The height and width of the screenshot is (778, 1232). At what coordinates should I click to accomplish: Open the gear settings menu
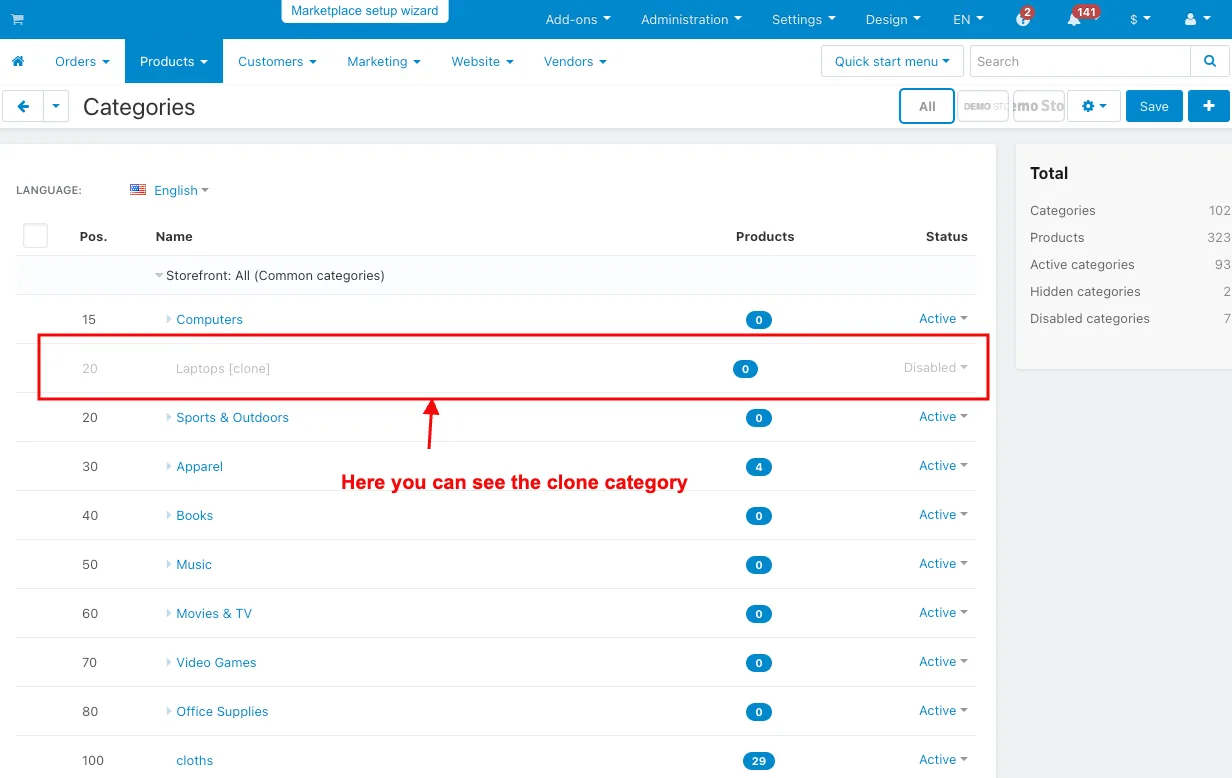tap(1093, 106)
